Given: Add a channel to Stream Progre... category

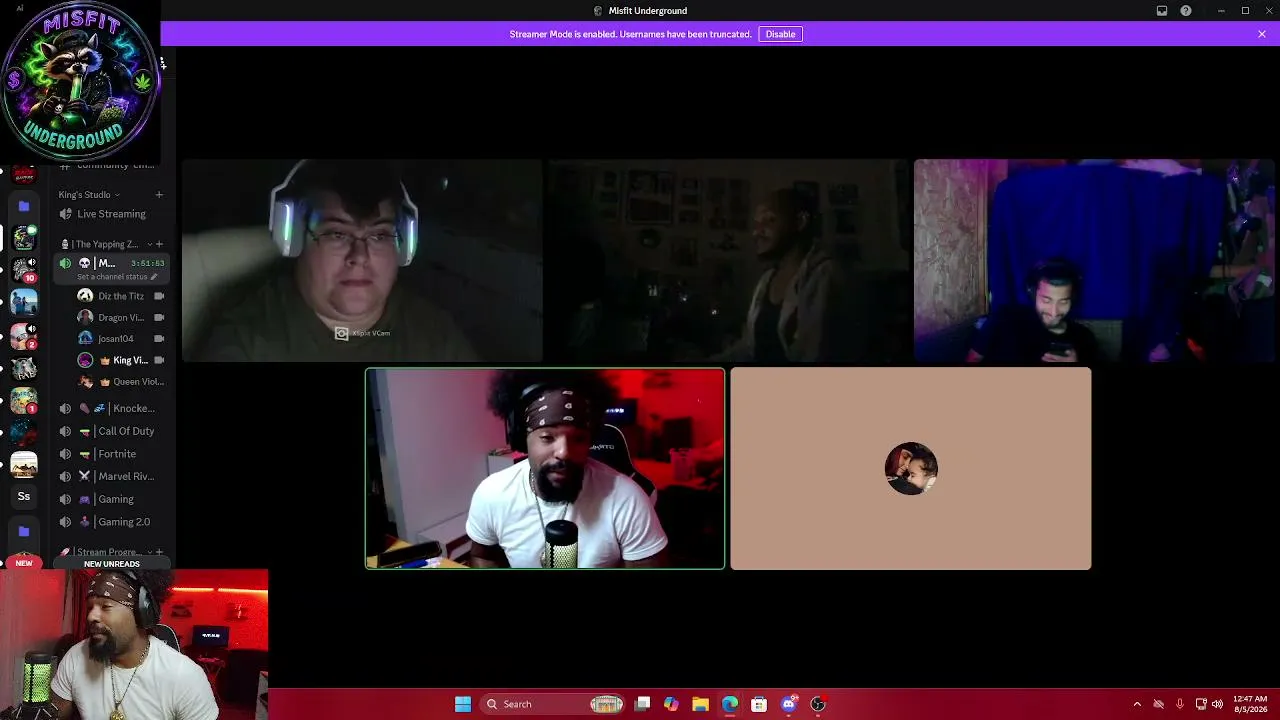Looking at the screenshot, I should click(159, 552).
